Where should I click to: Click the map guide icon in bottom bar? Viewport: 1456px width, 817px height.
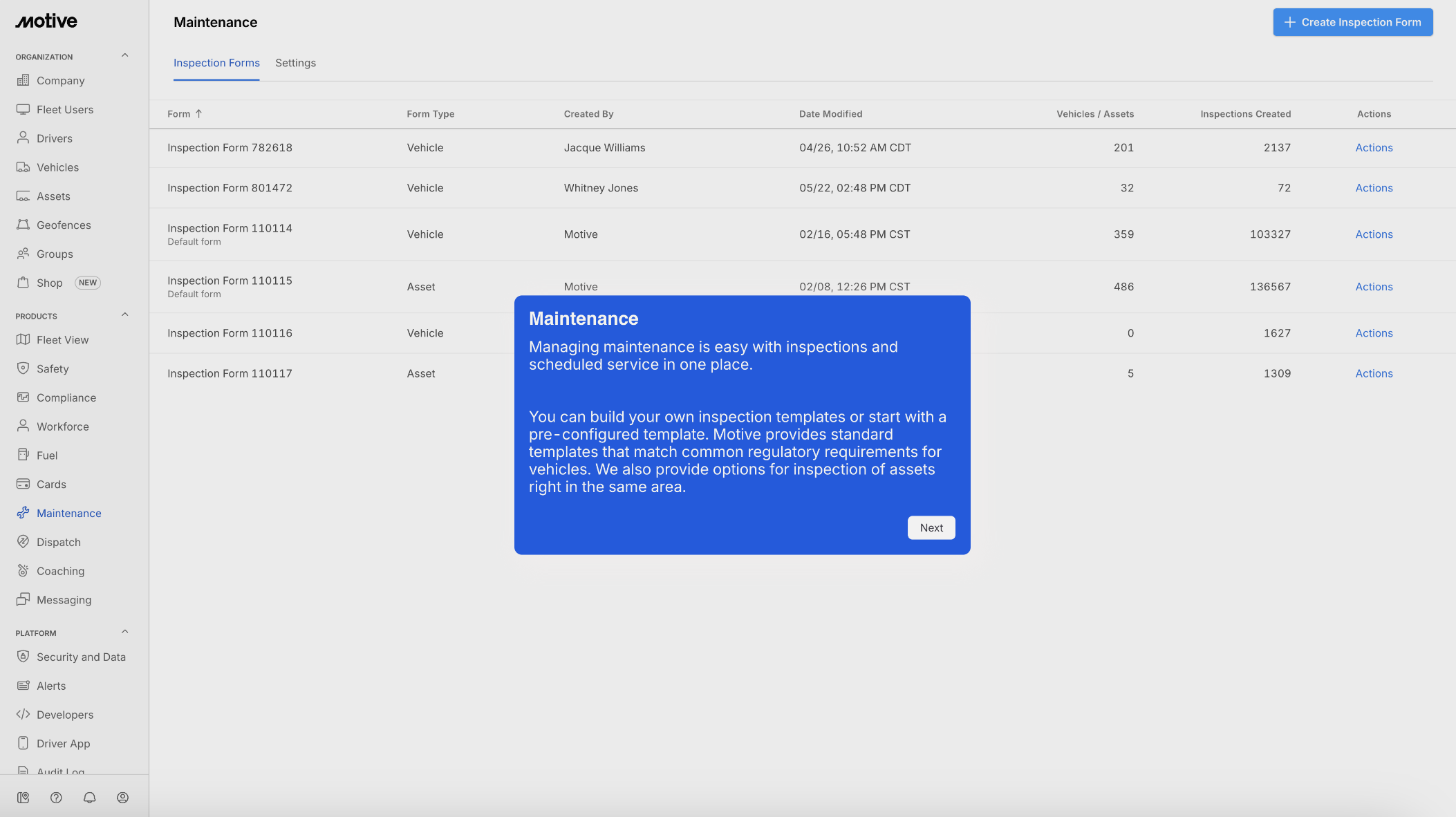pyautogui.click(x=23, y=798)
